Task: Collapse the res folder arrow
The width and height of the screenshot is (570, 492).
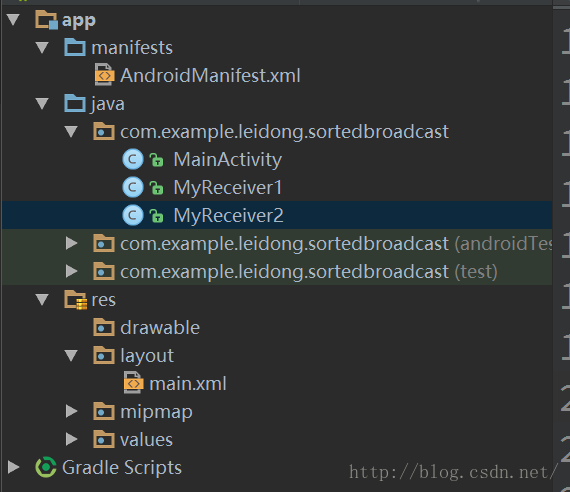Action: (42, 300)
